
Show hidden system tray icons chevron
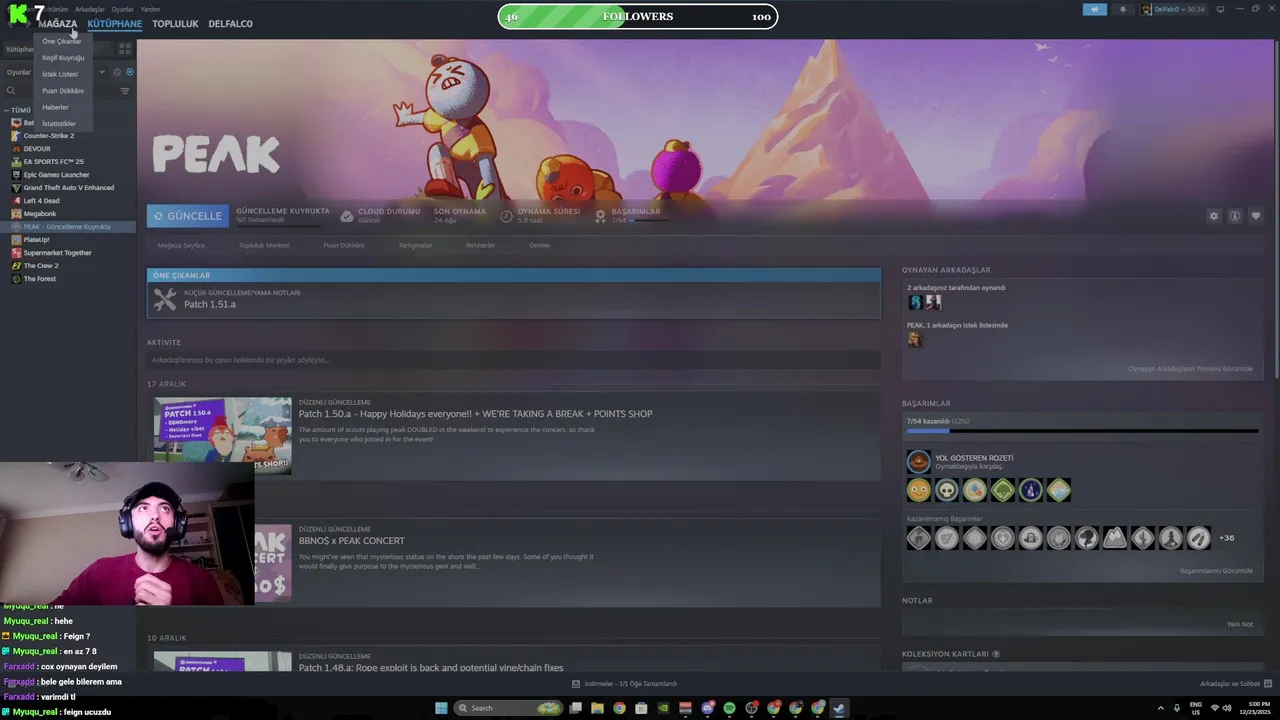point(1161,708)
